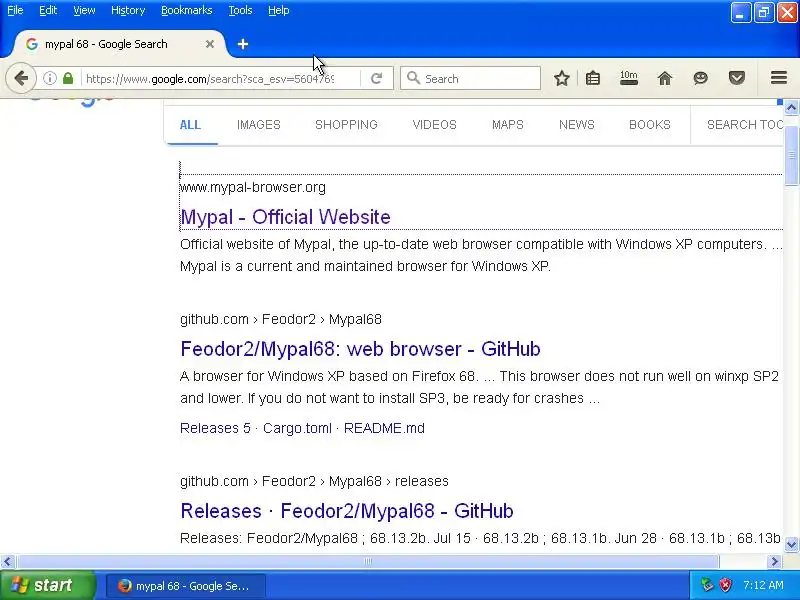Open the hamburger menu
Image resolution: width=800 pixels, height=600 pixels.
click(x=779, y=78)
